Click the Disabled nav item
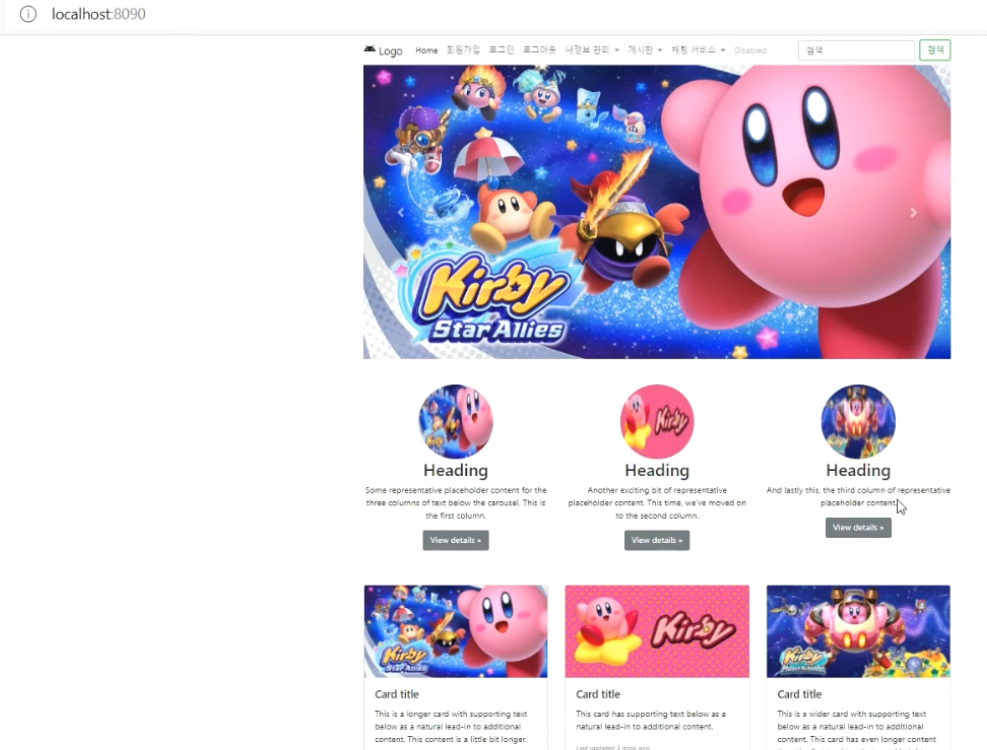This screenshot has height=750, width=987. click(x=750, y=50)
